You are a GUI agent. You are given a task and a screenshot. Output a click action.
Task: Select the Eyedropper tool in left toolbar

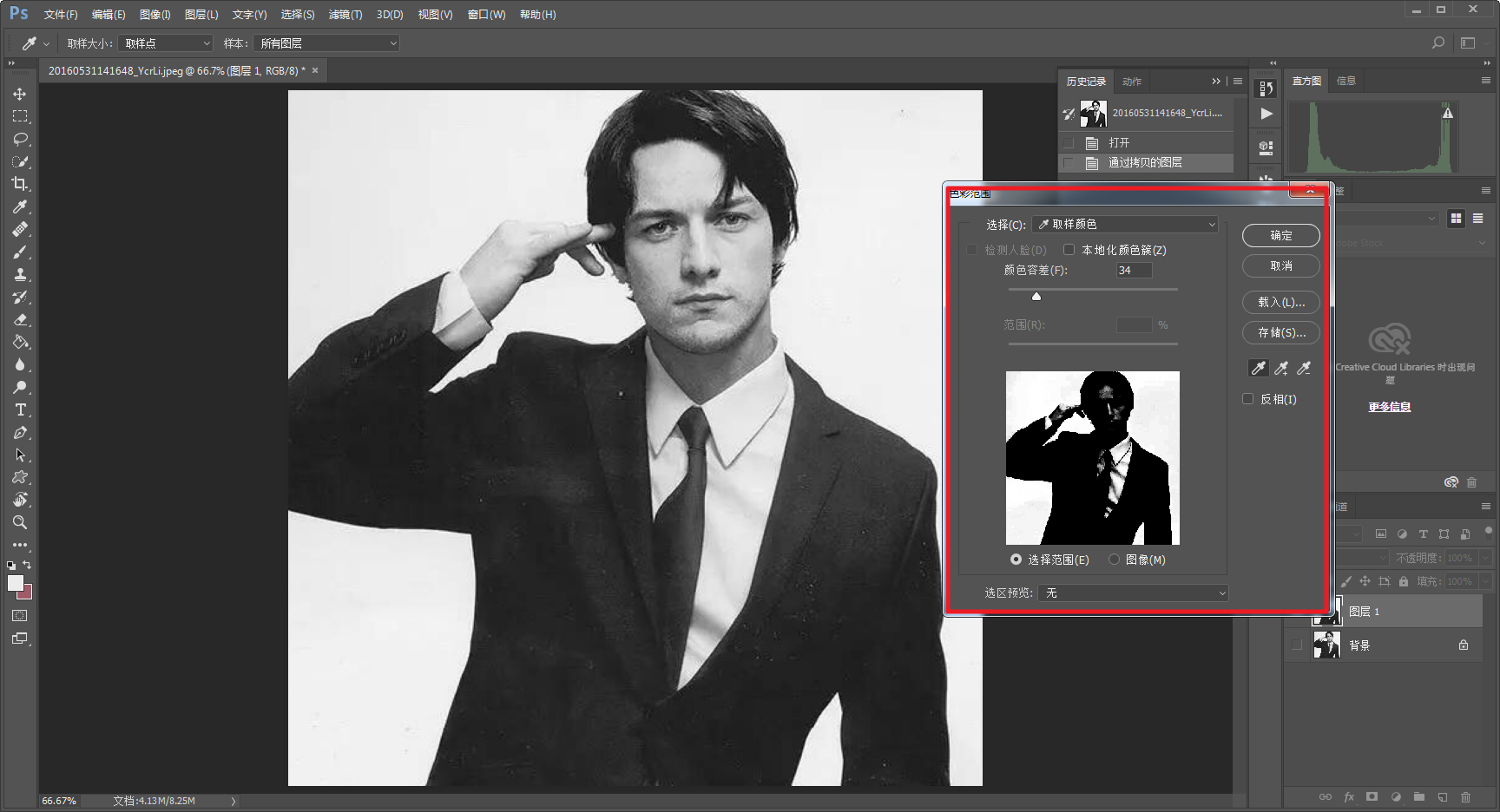[19, 206]
